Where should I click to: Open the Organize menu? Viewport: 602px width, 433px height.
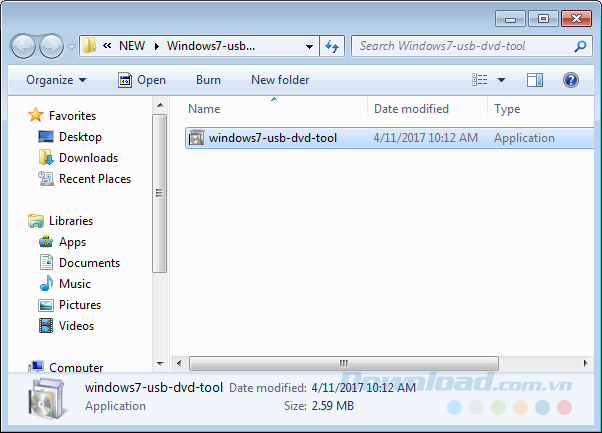pyautogui.click(x=56, y=80)
